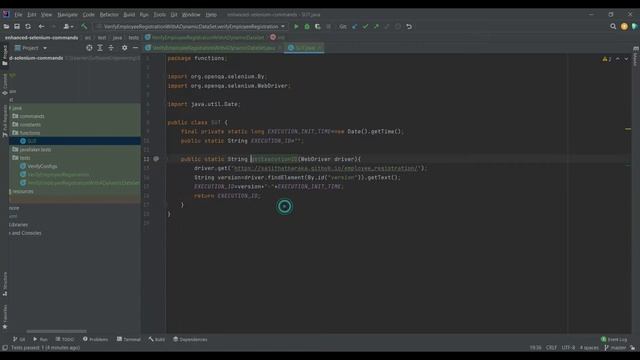Screen dimensions: 640x360
Task: Open the Tools menu
Action: (160, 15)
